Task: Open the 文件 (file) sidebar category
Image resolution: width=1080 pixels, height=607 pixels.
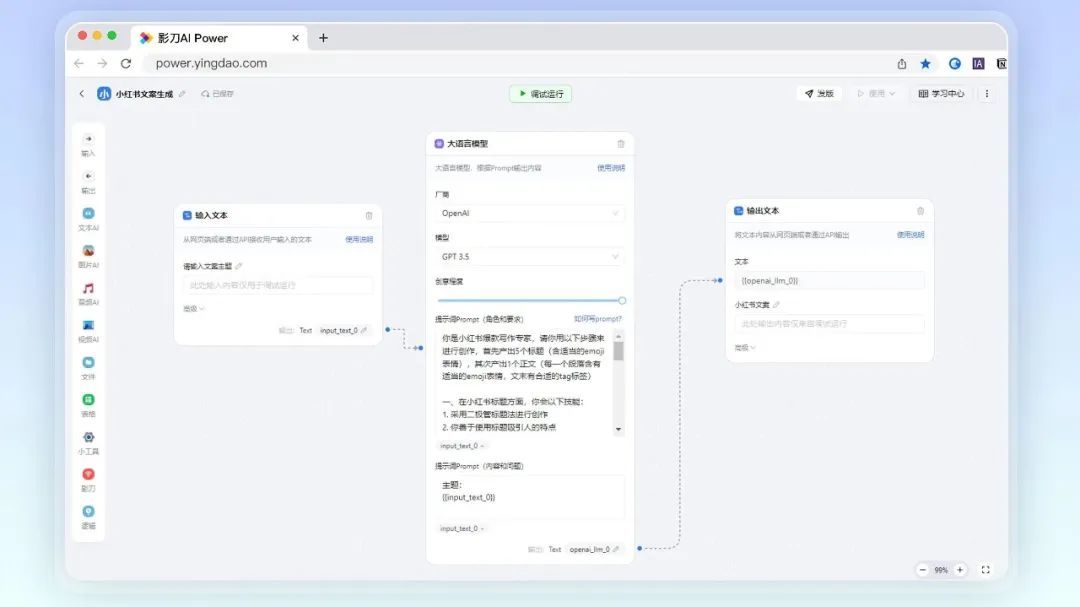Action: [x=88, y=368]
